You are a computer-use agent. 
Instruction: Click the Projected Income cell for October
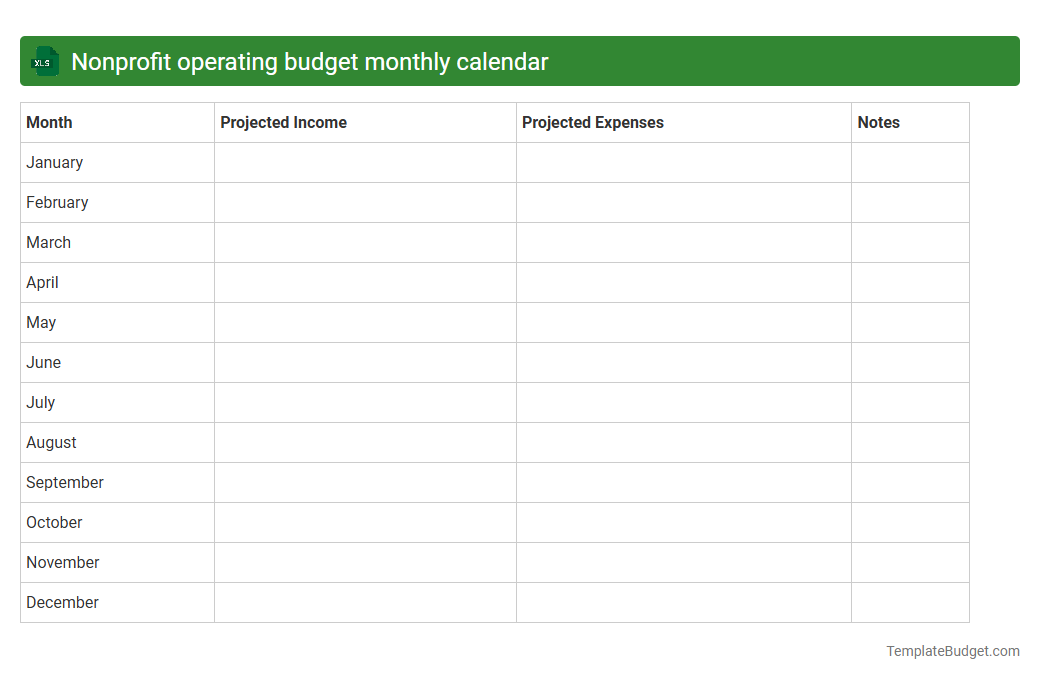364,522
